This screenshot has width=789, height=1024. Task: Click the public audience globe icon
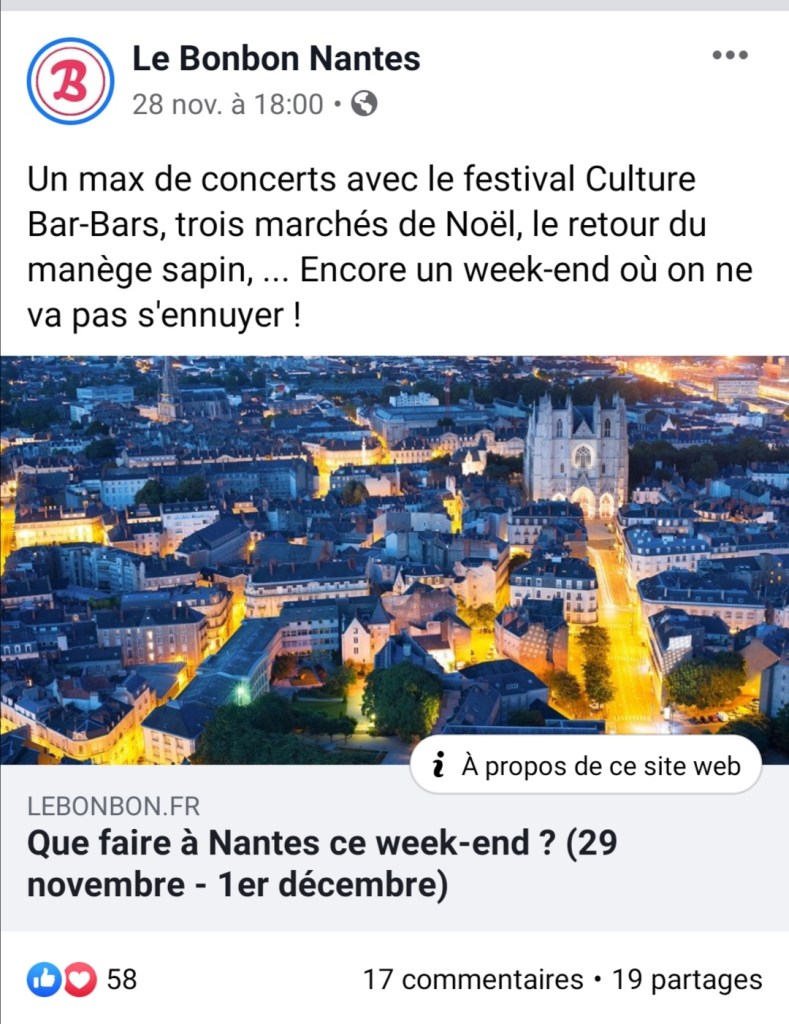click(365, 103)
